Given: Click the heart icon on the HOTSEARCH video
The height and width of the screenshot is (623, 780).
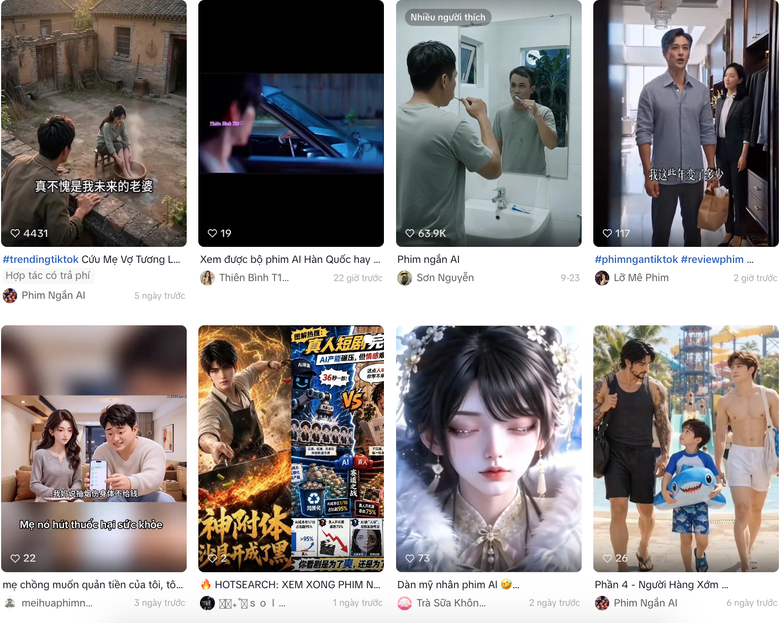Looking at the screenshot, I should [x=212, y=558].
